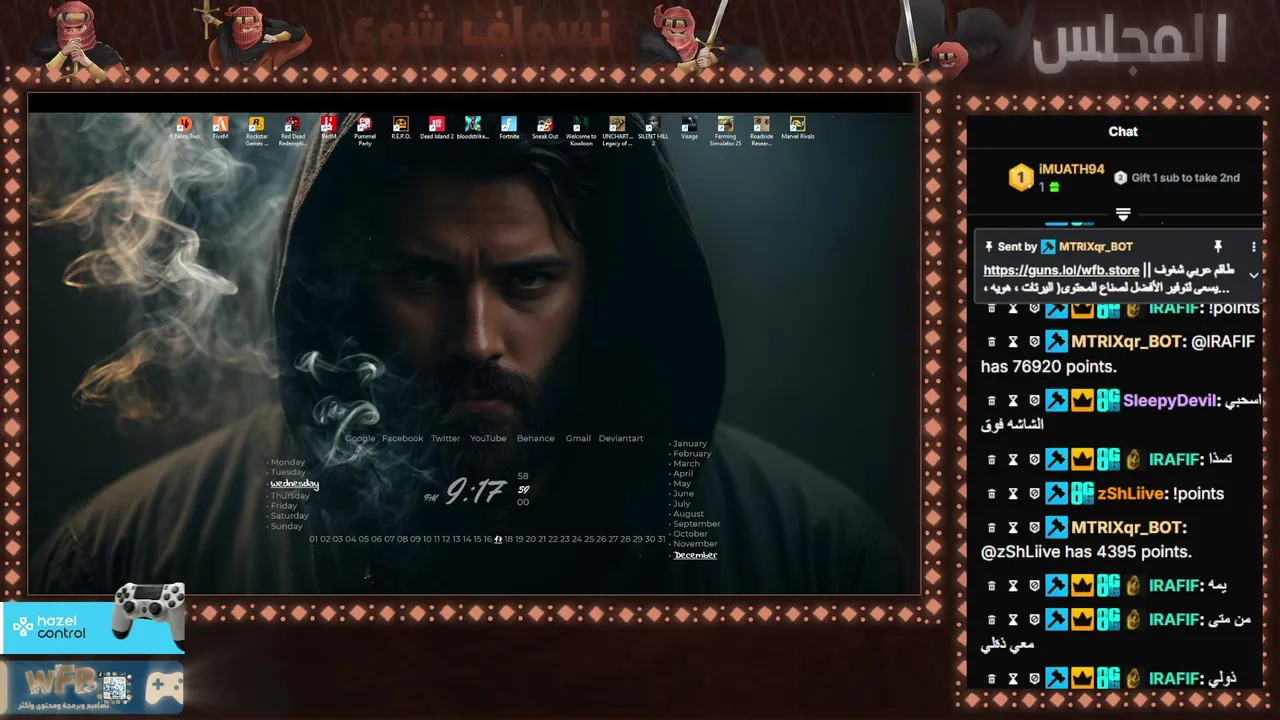Screen dimensions: 1280x720
Task: Timeout zShLiive using the hourglass icon
Action: [1013, 494]
